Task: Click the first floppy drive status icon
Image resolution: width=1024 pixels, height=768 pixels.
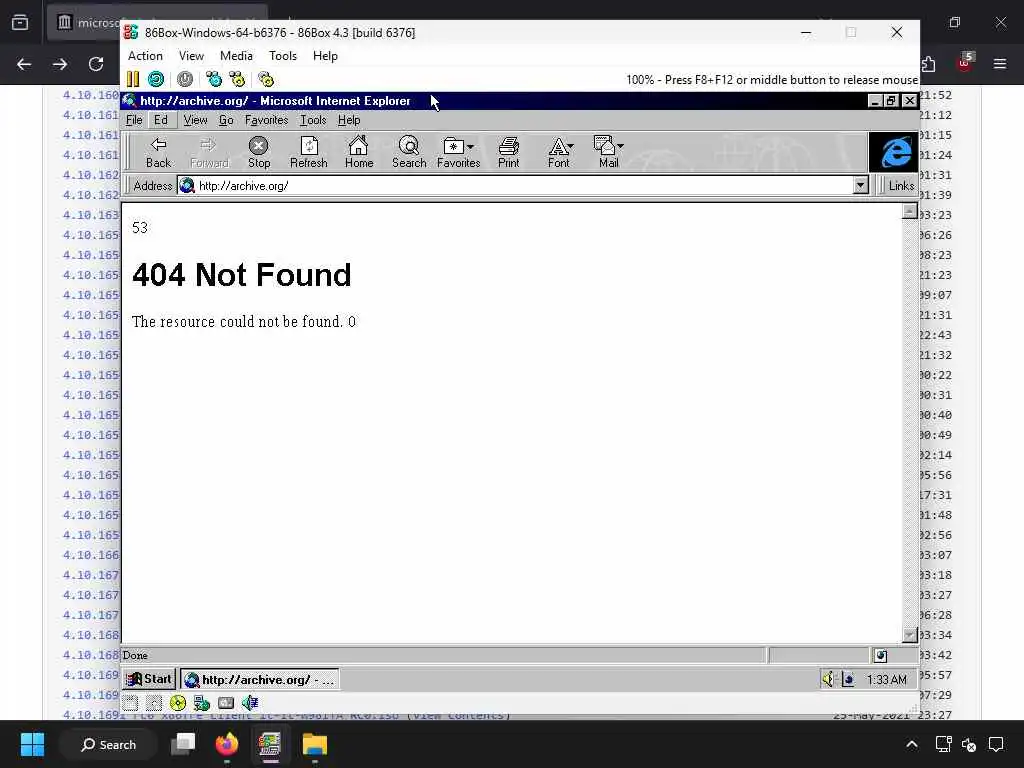Action: [130, 703]
